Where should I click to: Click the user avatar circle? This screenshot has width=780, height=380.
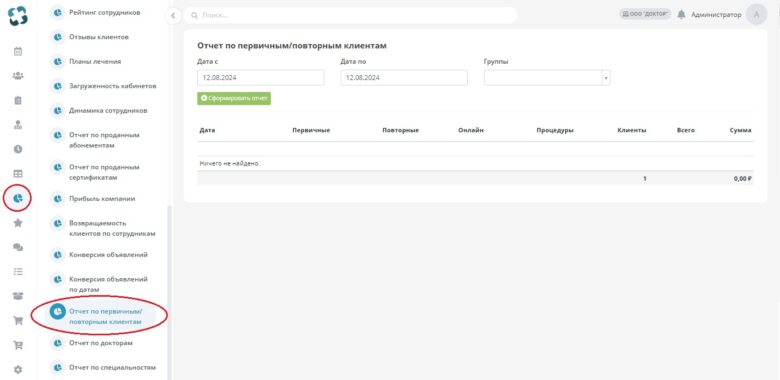(757, 14)
